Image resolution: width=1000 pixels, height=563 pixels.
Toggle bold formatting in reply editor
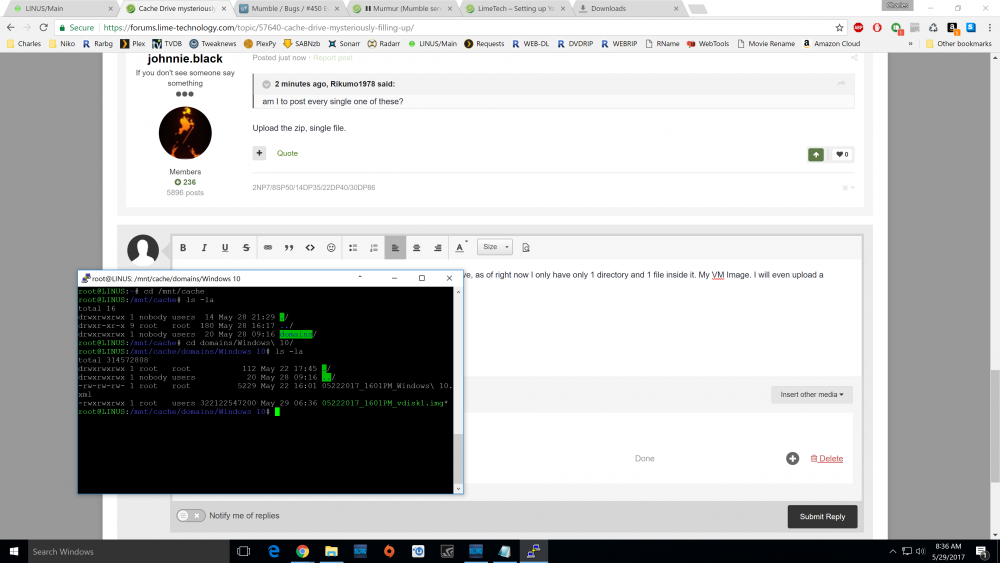coord(183,247)
